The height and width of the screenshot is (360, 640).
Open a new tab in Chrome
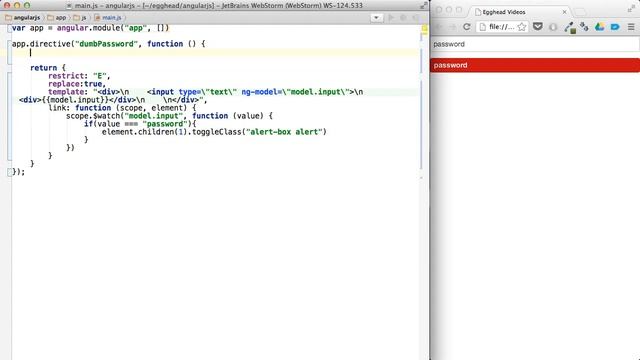pyautogui.click(x=580, y=12)
